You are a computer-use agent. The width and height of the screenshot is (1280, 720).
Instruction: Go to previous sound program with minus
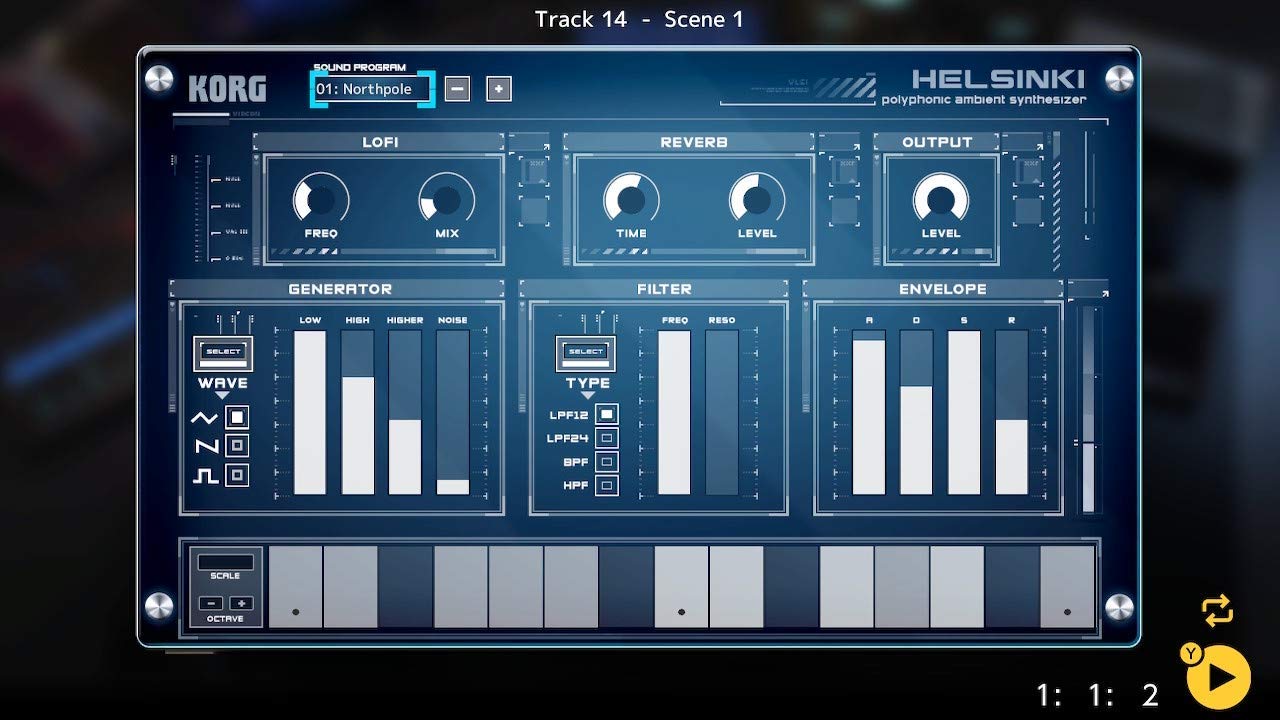tap(457, 89)
